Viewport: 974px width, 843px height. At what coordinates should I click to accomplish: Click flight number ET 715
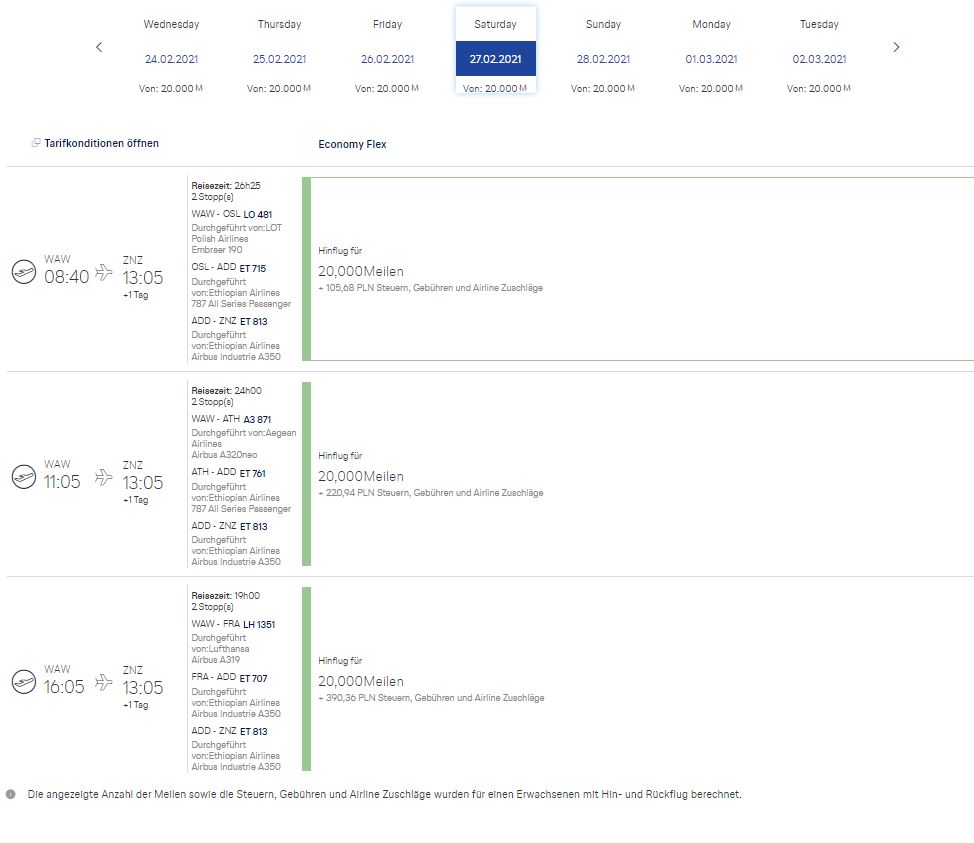point(253,268)
